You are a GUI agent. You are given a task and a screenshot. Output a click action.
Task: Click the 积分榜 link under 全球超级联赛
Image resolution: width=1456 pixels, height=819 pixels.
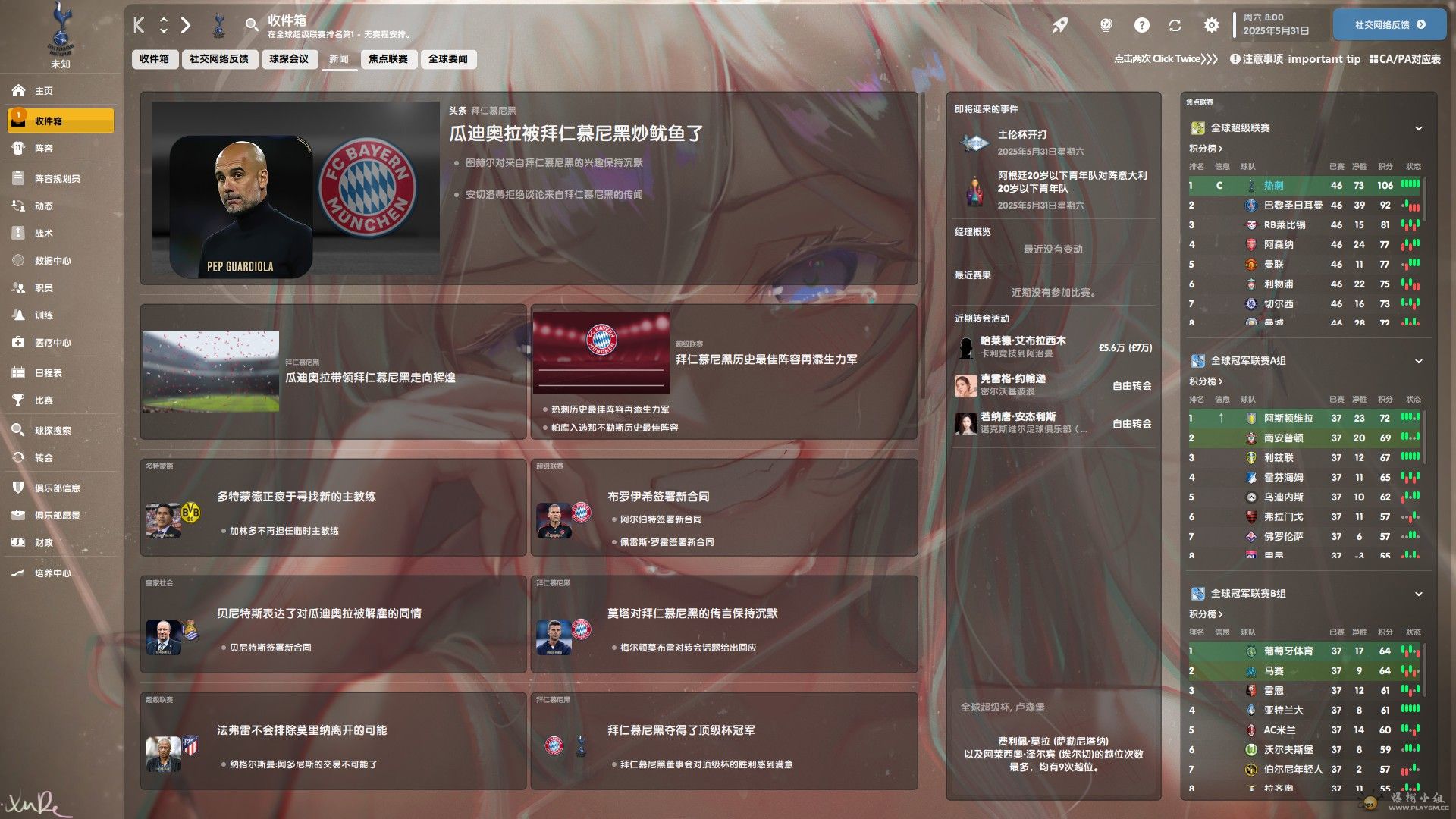click(x=1205, y=149)
